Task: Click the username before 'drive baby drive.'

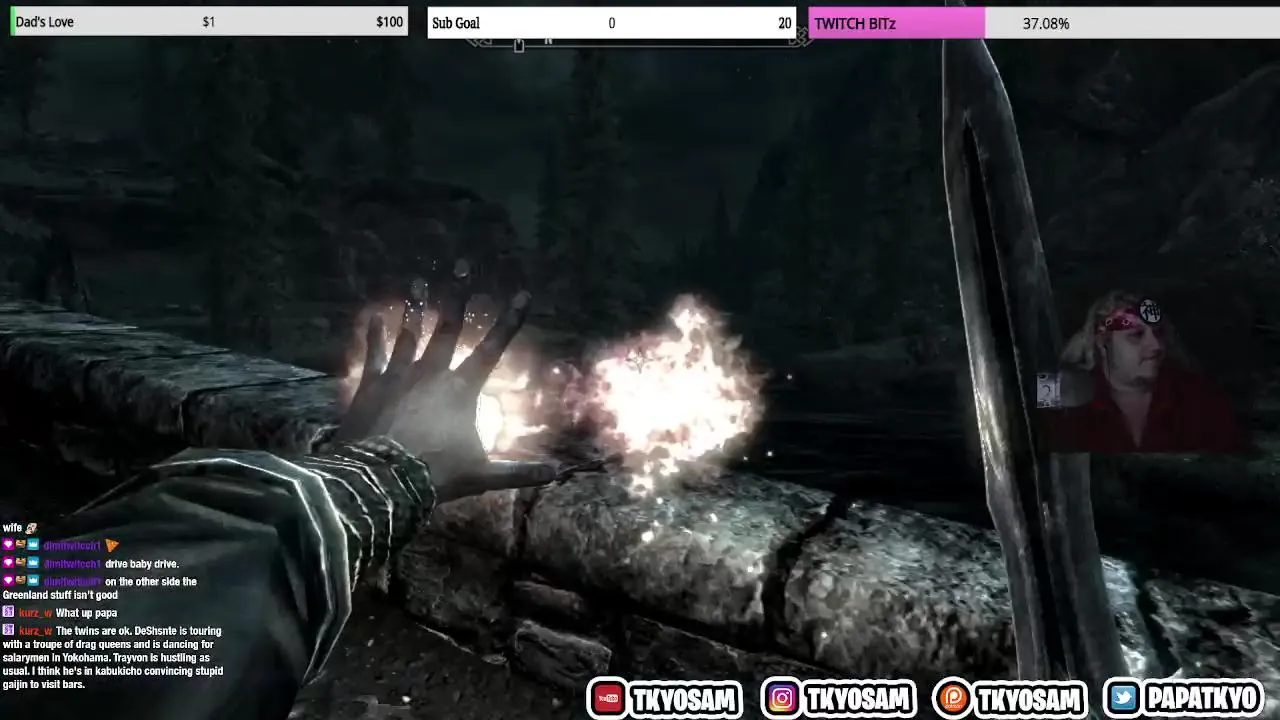Action: [x=72, y=564]
